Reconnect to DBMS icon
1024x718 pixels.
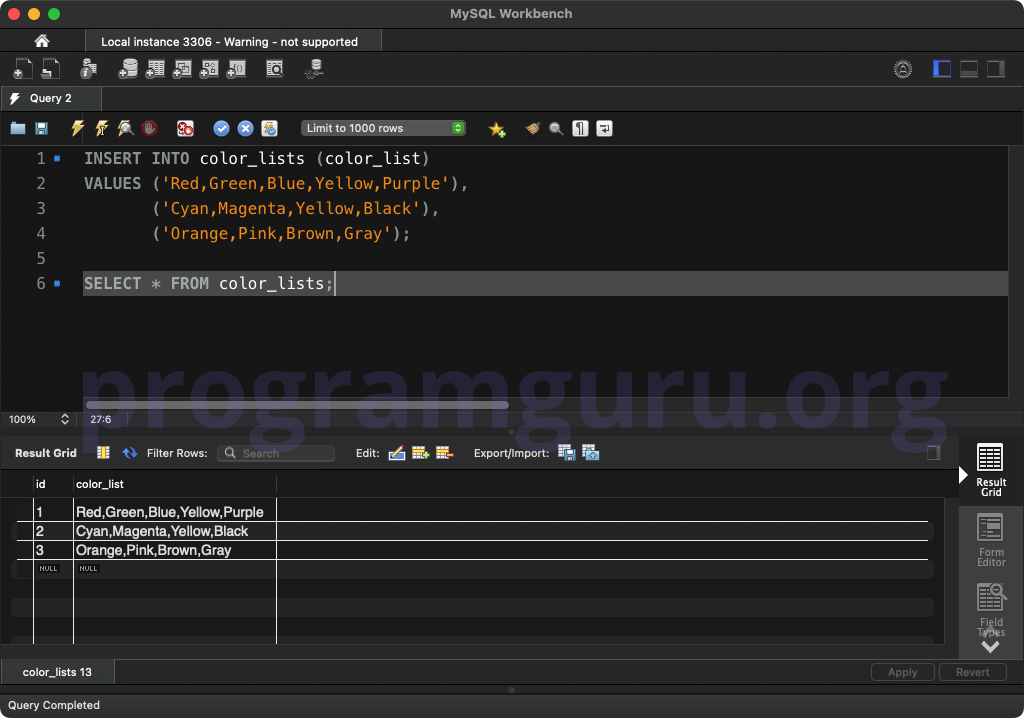315,69
